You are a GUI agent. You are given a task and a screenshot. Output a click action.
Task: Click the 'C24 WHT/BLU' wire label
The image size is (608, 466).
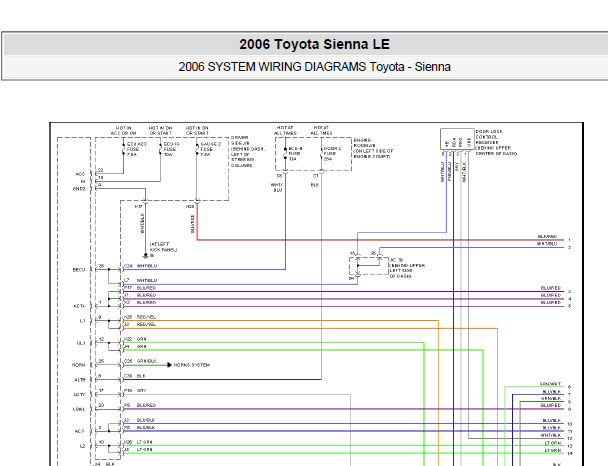point(141,266)
